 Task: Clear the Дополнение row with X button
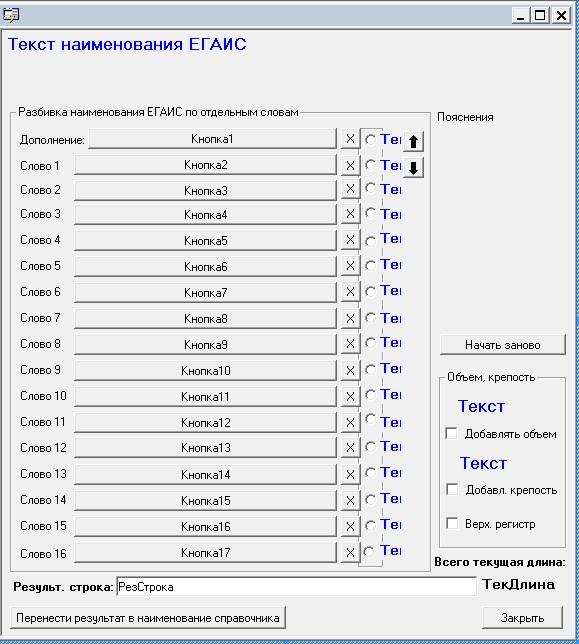(350, 139)
